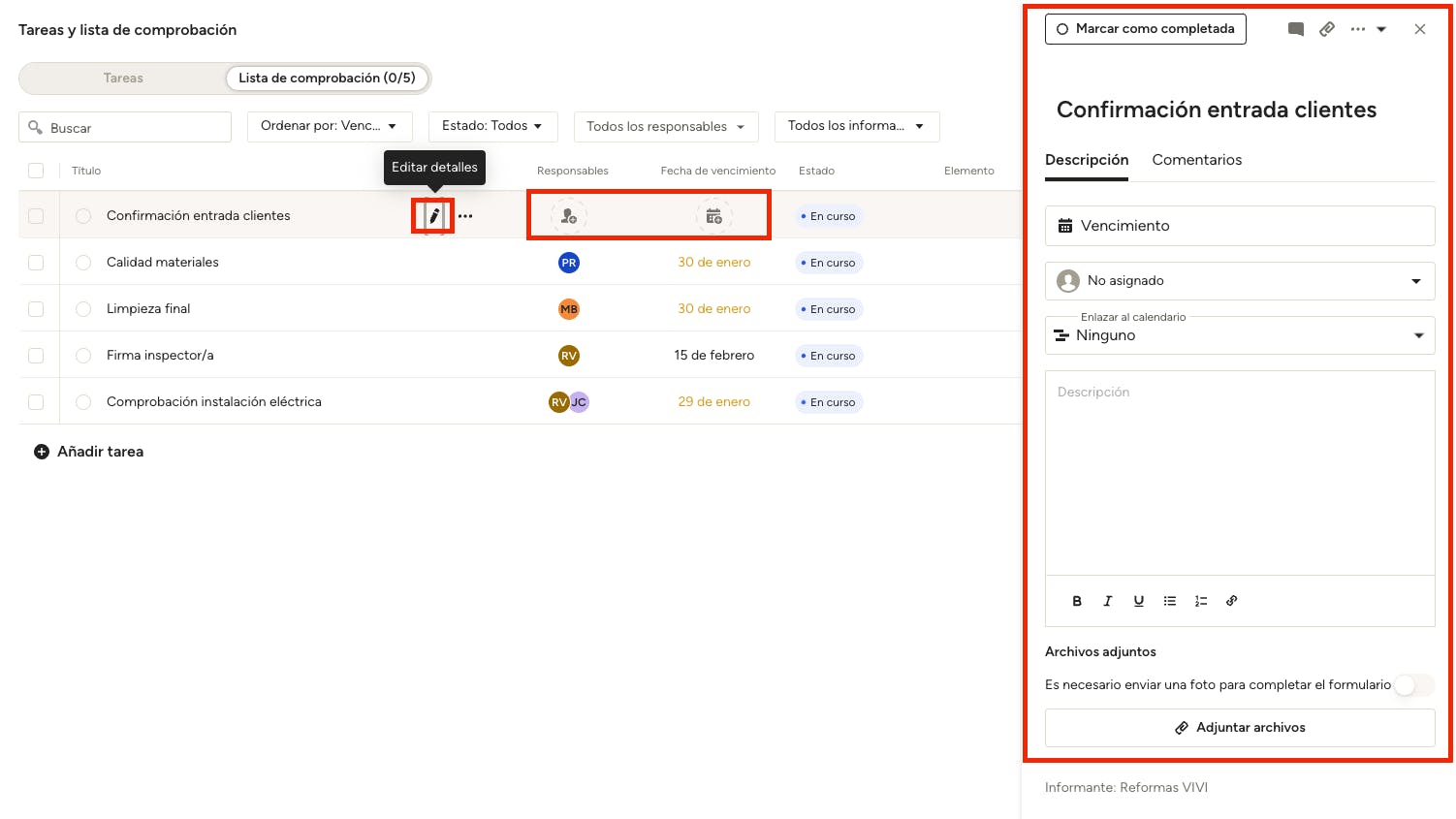The image size is (1456, 819).
Task: Switch to the Comentarios tab
Action: point(1196,160)
